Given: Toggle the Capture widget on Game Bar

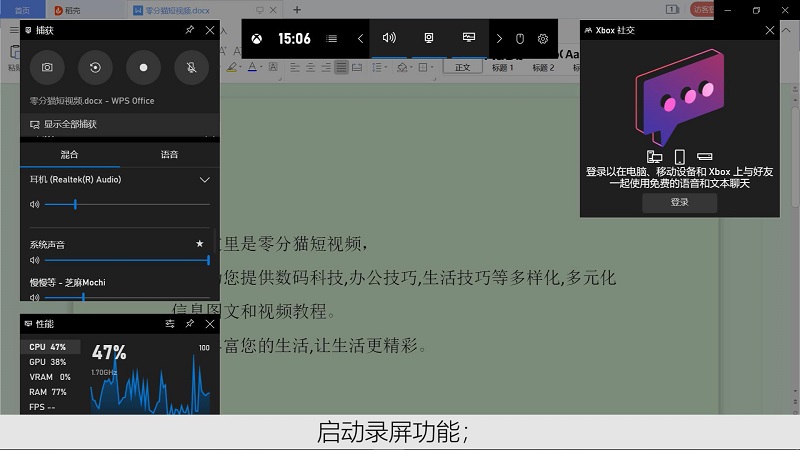Looking at the screenshot, I should pyautogui.click(x=429, y=38).
